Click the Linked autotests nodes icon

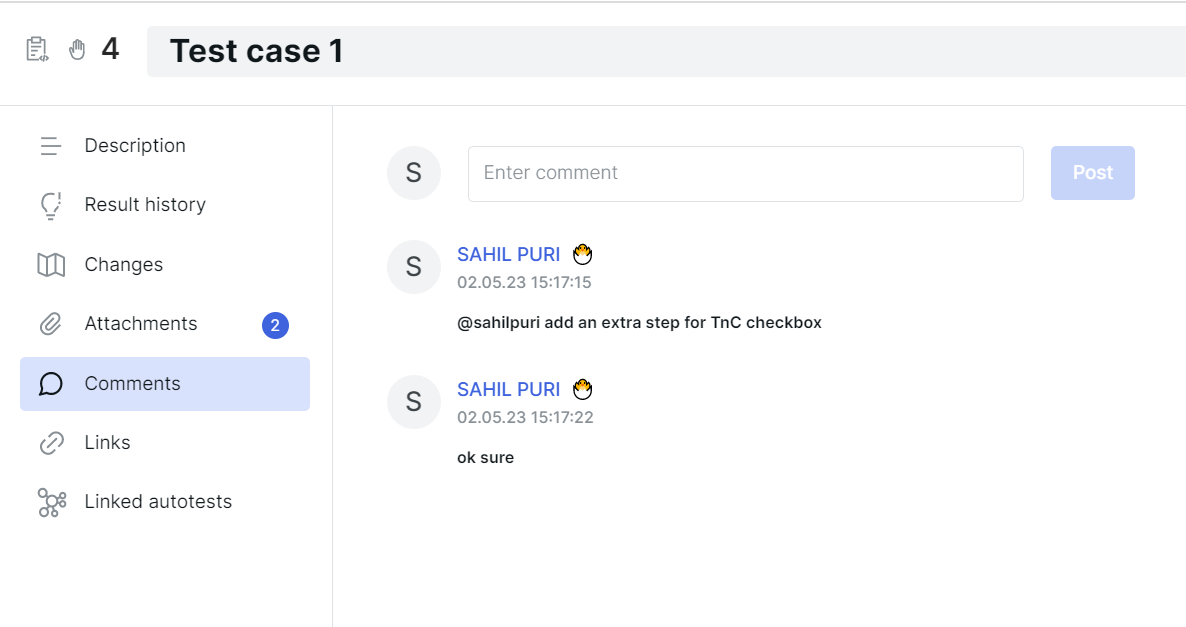tap(51, 502)
